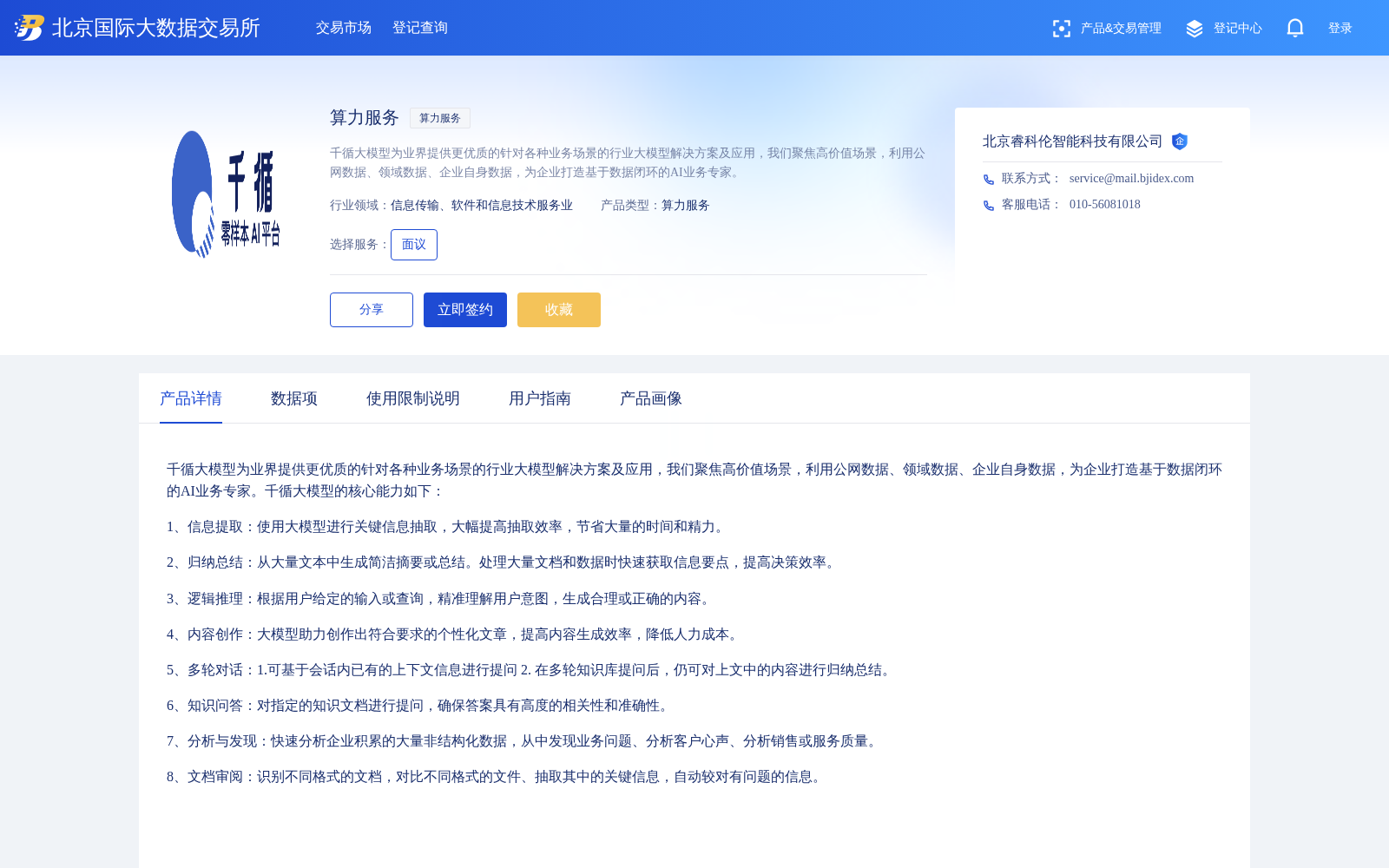Open the 登记查询 menu
The height and width of the screenshot is (868, 1389).
pyautogui.click(x=420, y=28)
